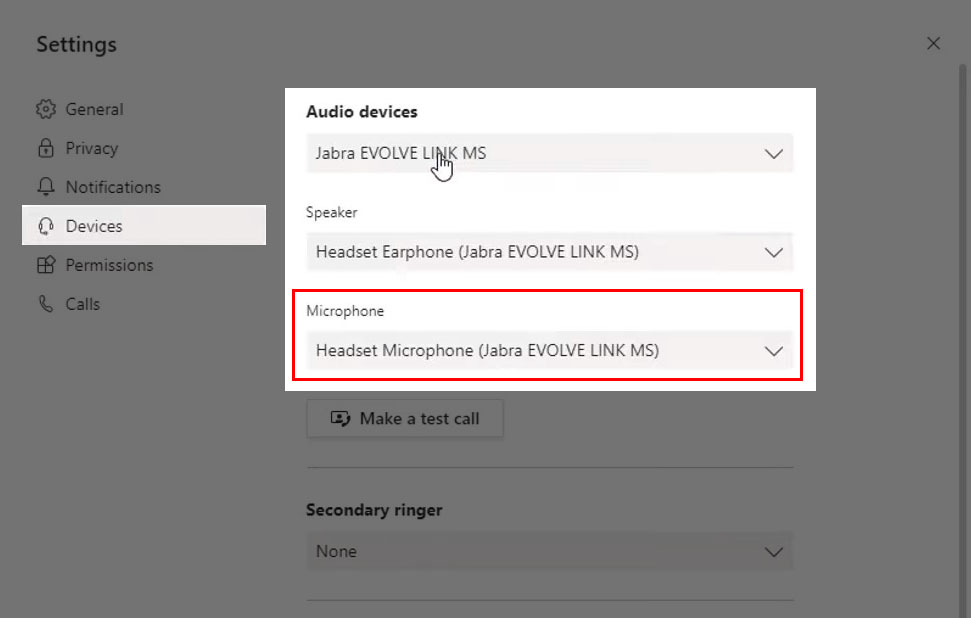Expand the Secondary ringer dropdown chevron
971x618 pixels.
point(773,551)
